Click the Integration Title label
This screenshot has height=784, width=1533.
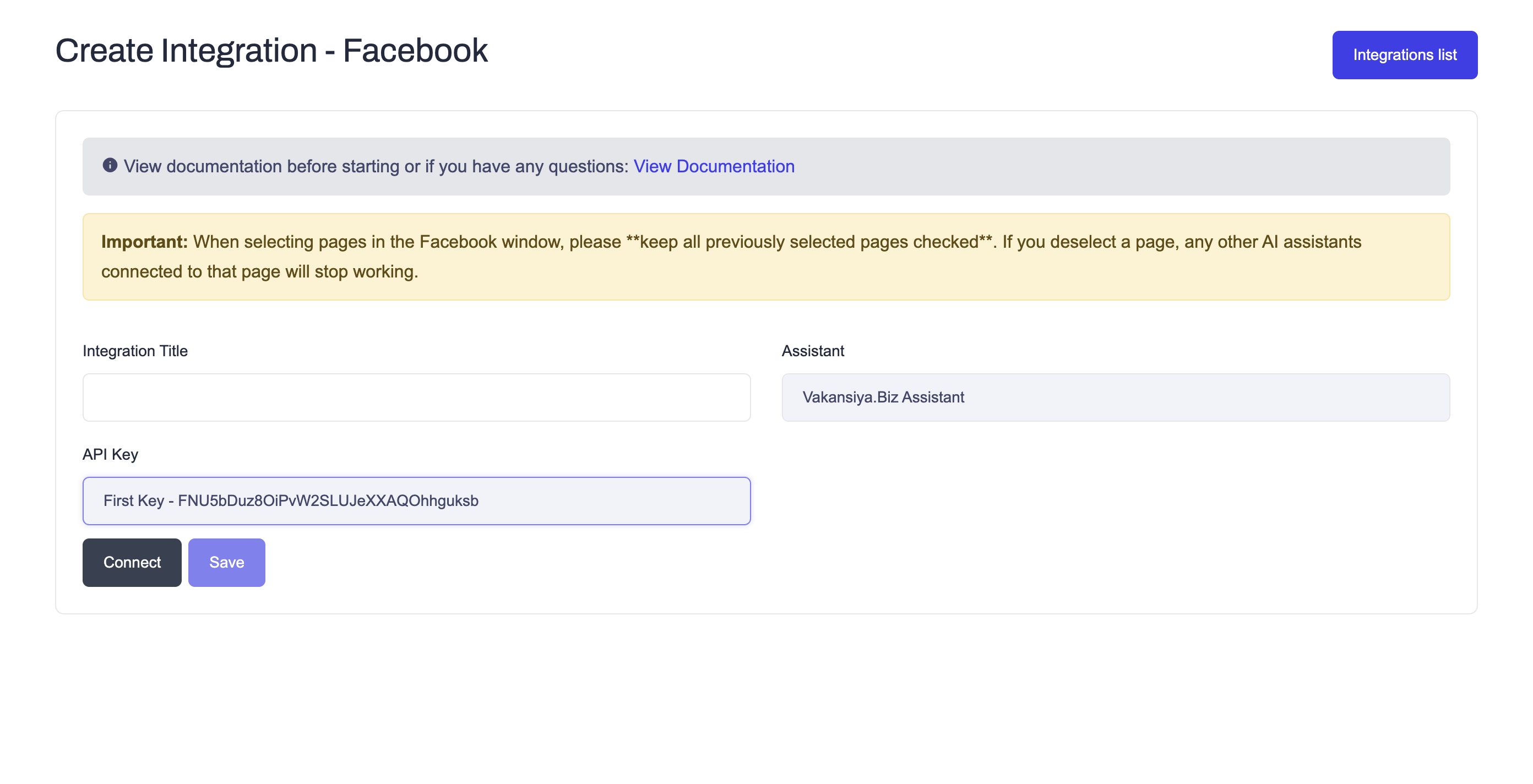[135, 351]
